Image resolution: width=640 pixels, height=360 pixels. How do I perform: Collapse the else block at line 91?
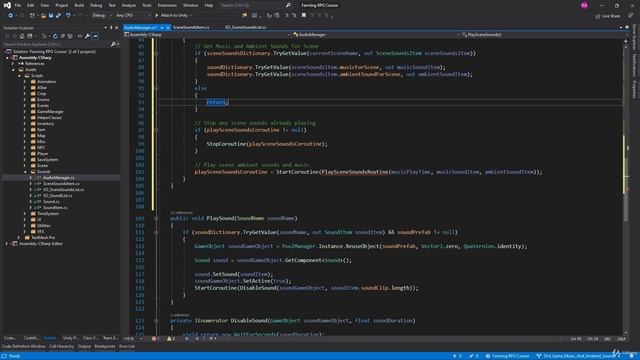156,88
